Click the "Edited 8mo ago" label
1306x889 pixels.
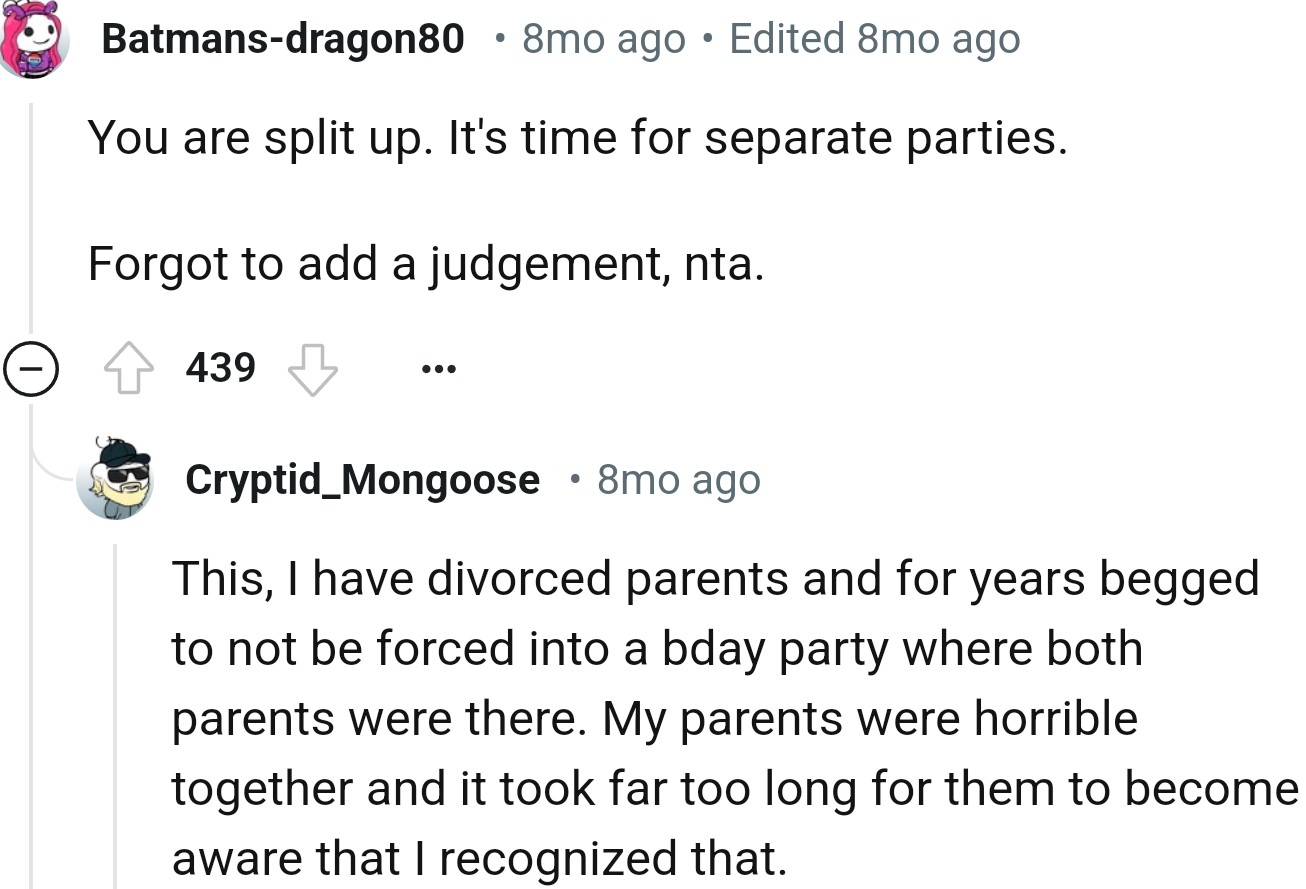pyautogui.click(x=875, y=39)
